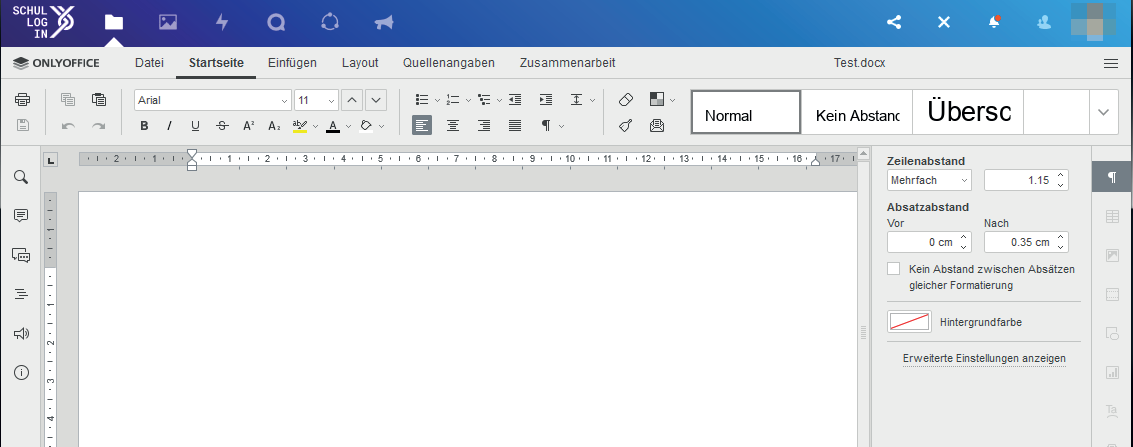Apply the Überschrift heading style

(x=968, y=112)
